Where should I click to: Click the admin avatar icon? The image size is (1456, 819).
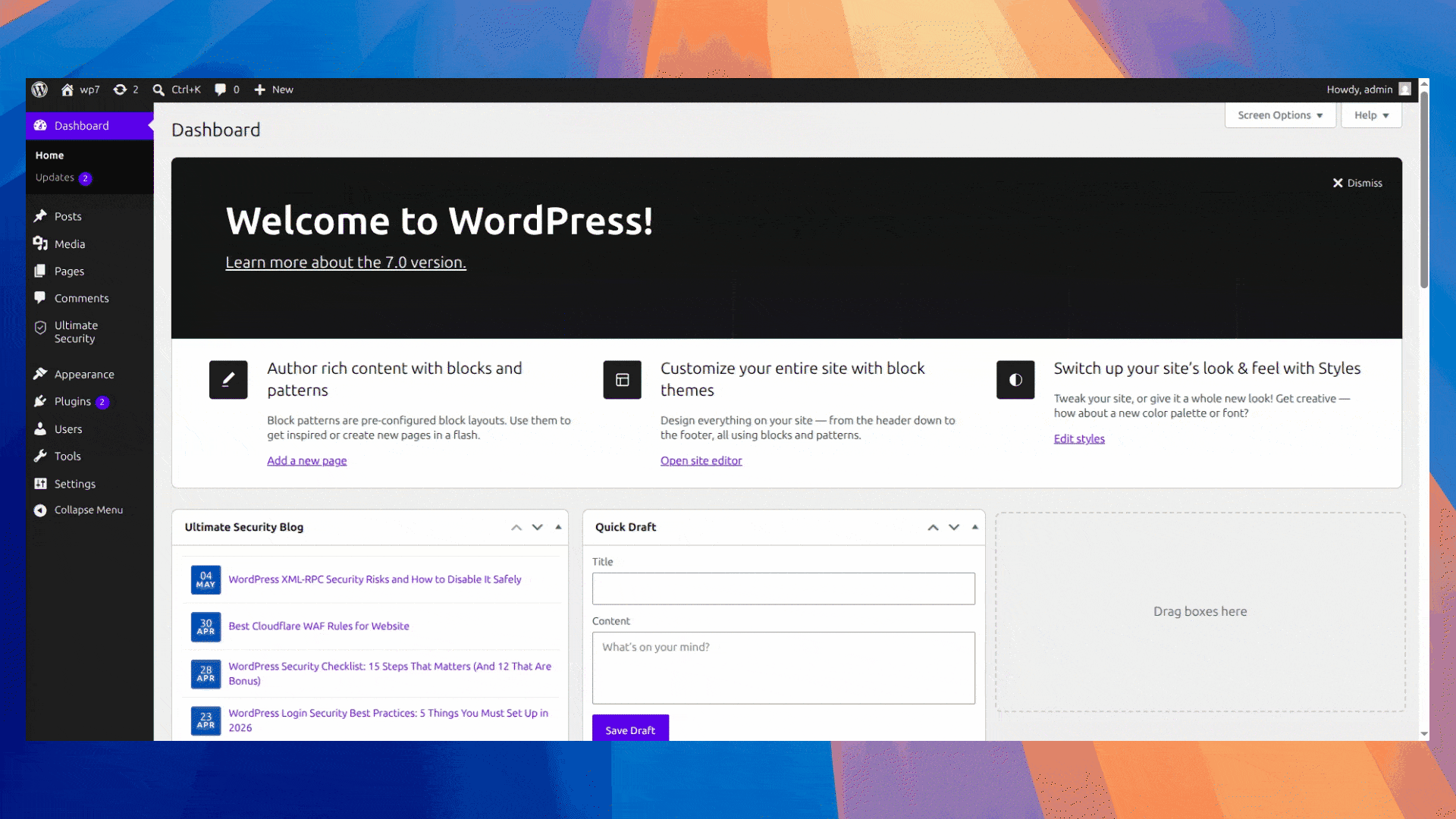(x=1404, y=89)
